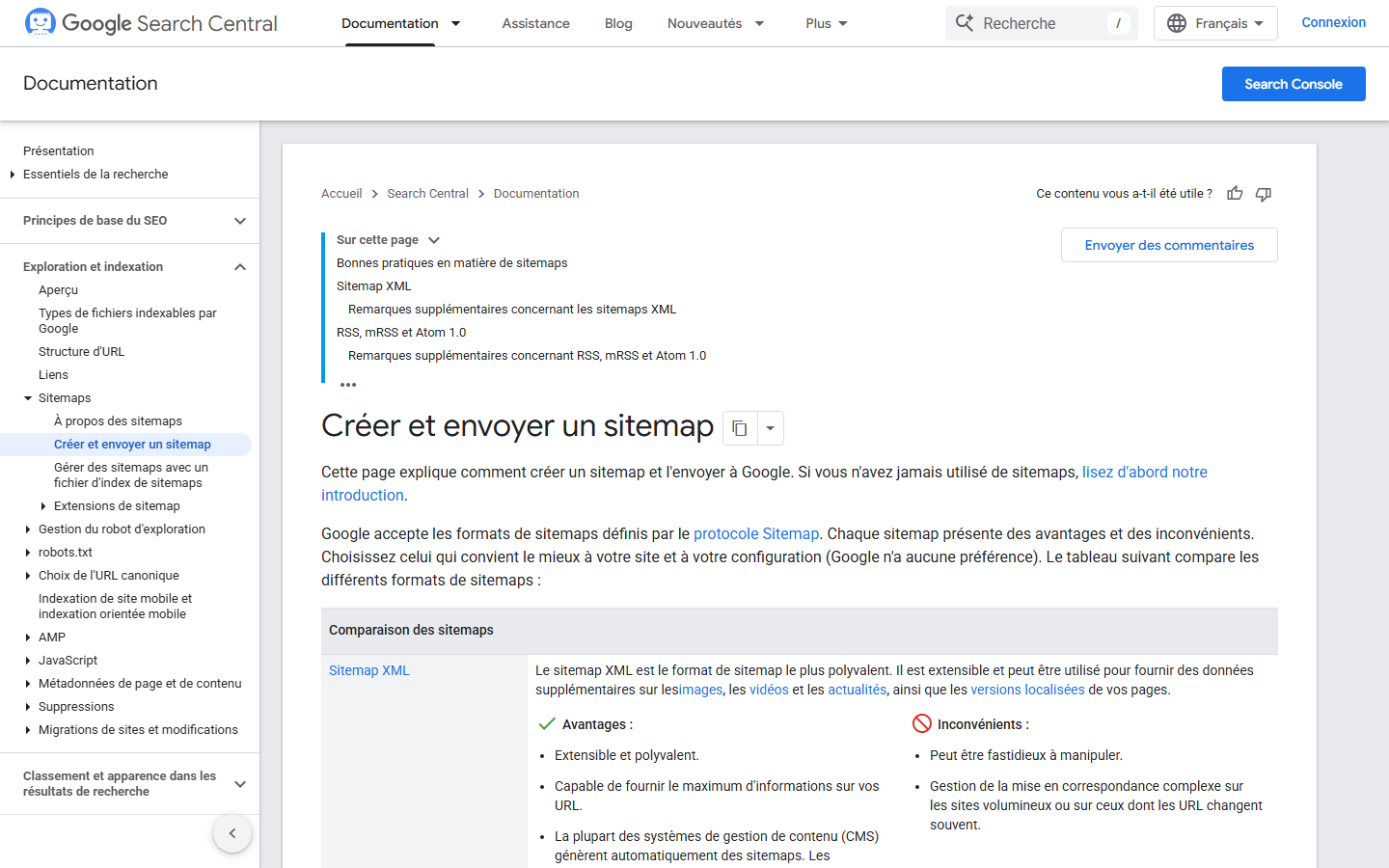
Task: Open Types de fichiers indexables par Google
Action: 127,321
